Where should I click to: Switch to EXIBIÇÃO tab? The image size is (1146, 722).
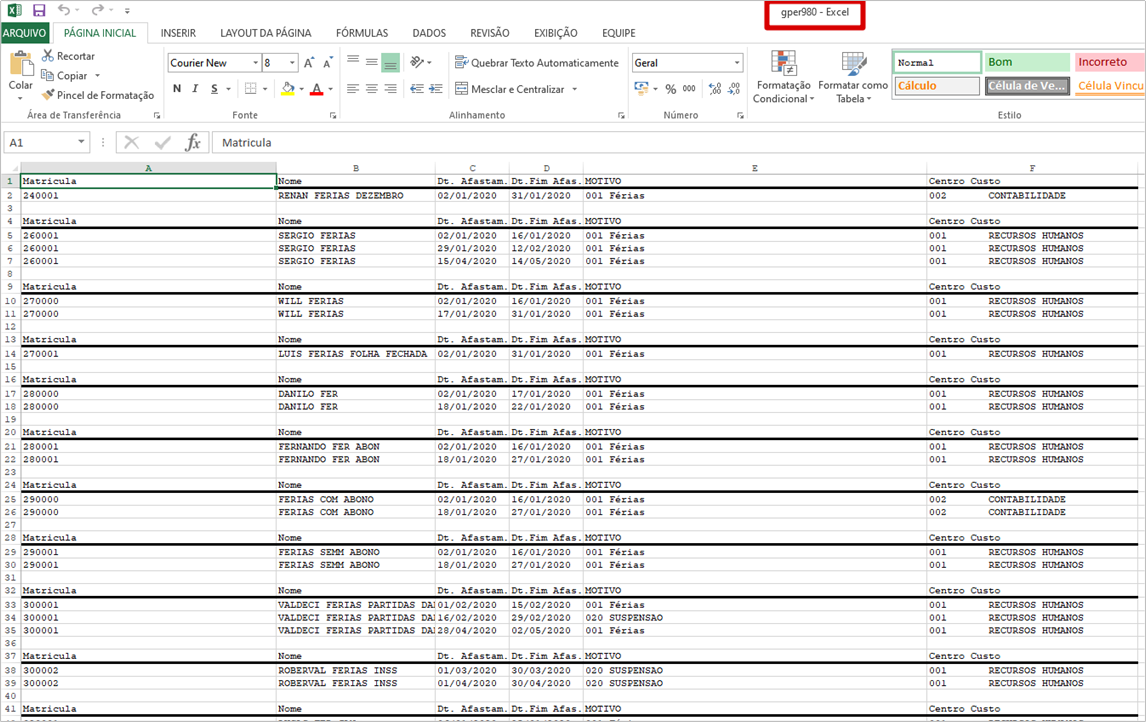[555, 33]
